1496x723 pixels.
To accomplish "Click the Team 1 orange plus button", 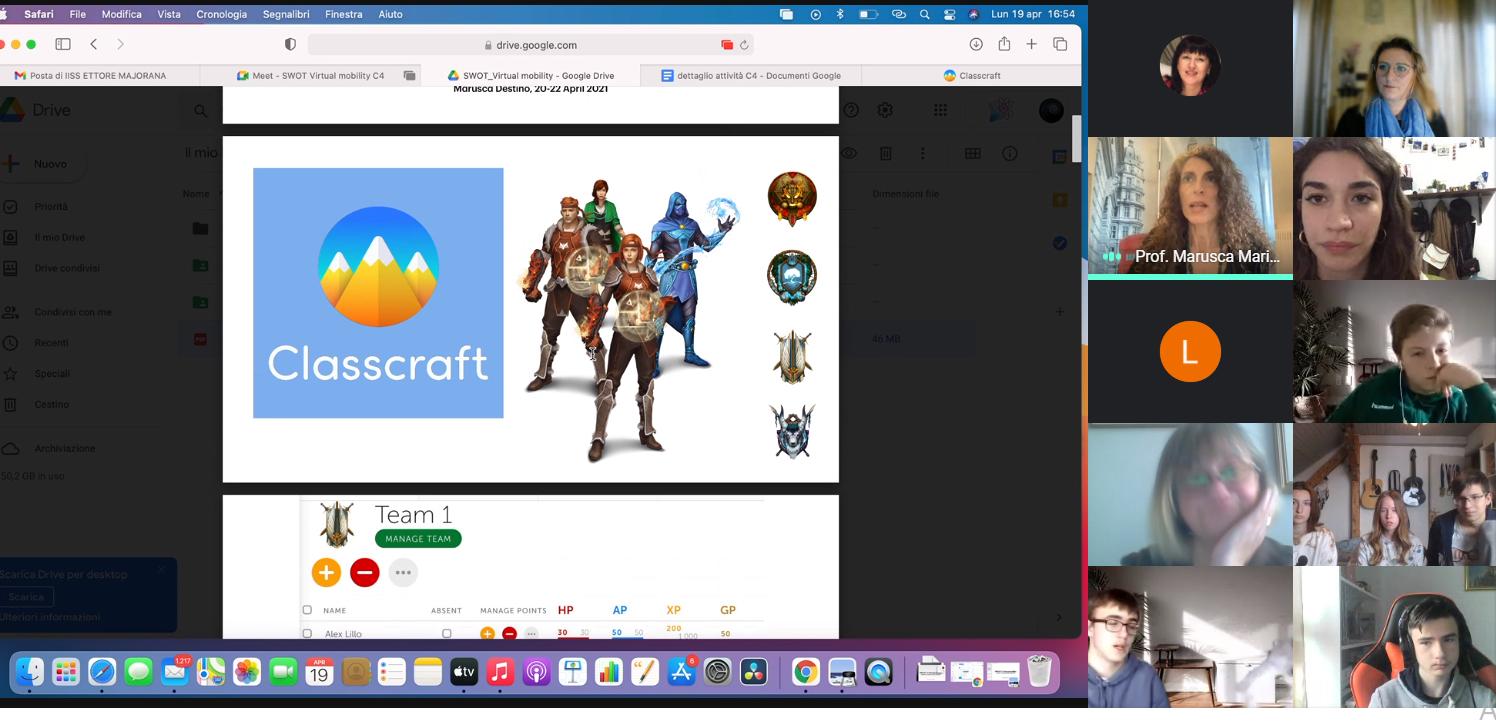I will click(x=326, y=572).
